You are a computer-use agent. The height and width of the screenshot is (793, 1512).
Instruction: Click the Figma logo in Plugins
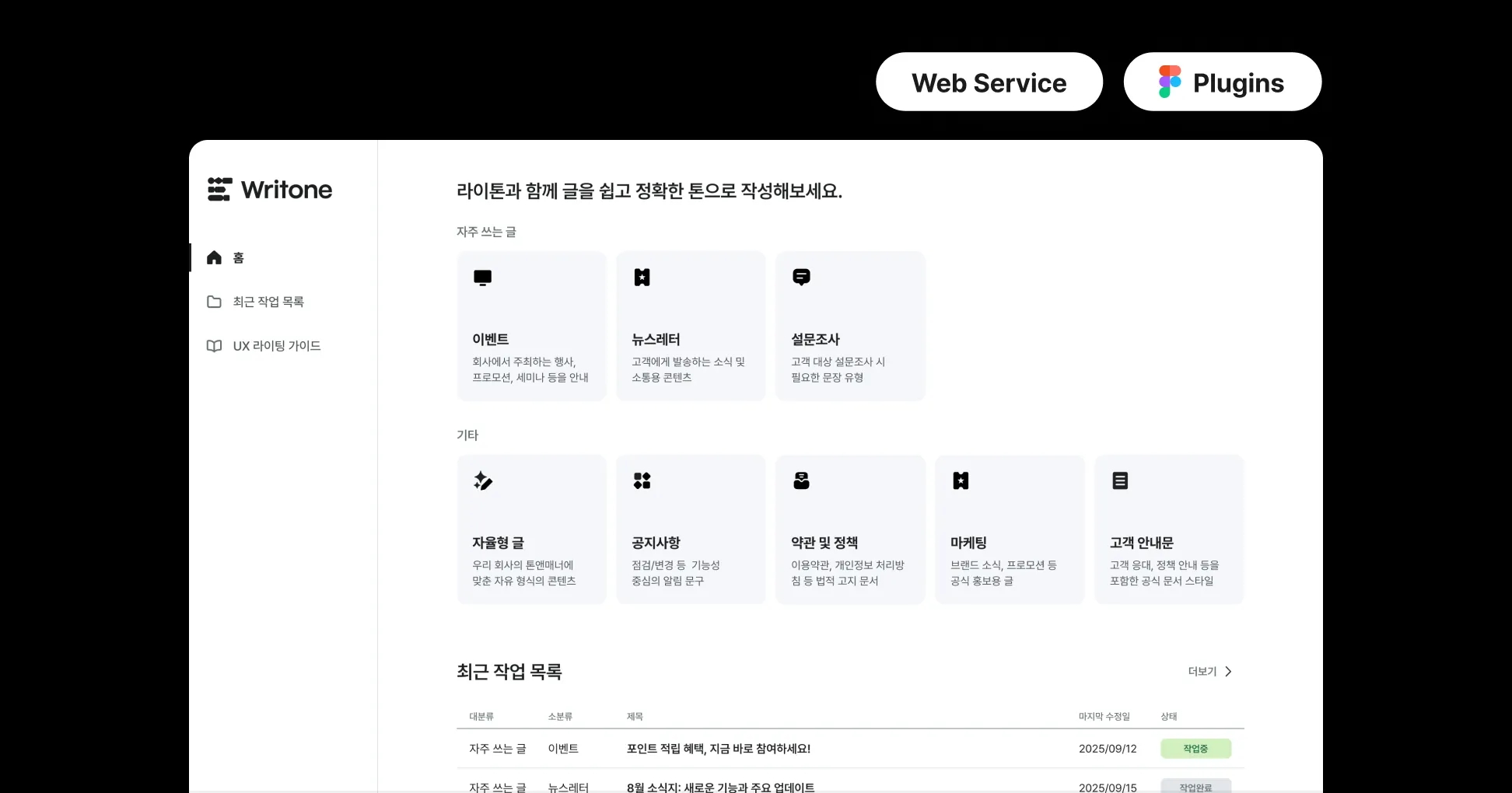[x=1169, y=82]
